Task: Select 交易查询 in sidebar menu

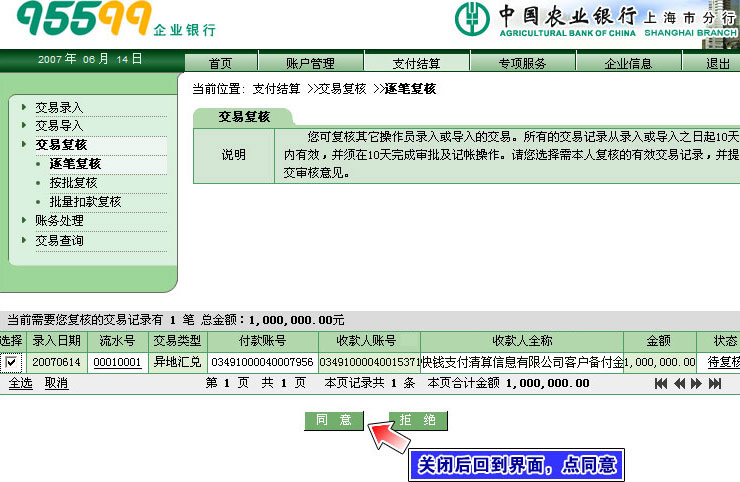Action: pyautogui.click(x=59, y=240)
